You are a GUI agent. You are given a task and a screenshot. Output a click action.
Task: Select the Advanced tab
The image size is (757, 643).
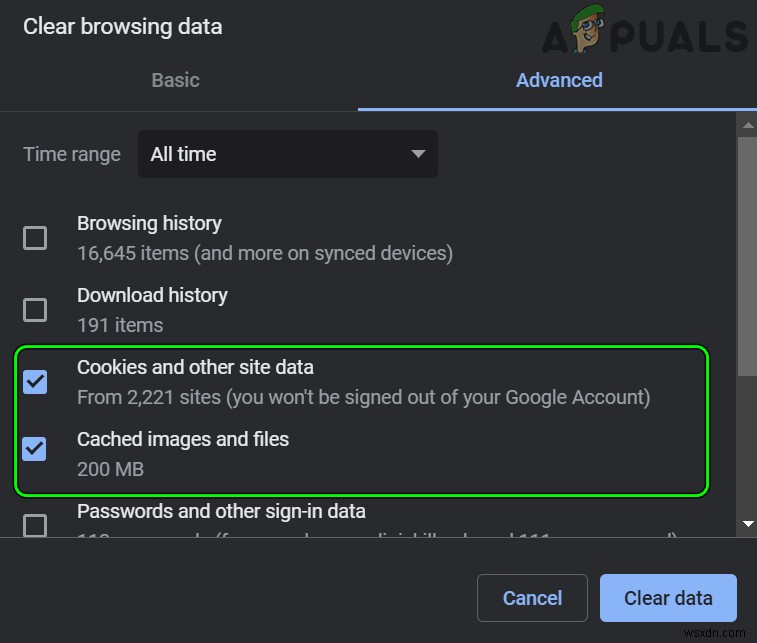(x=559, y=80)
